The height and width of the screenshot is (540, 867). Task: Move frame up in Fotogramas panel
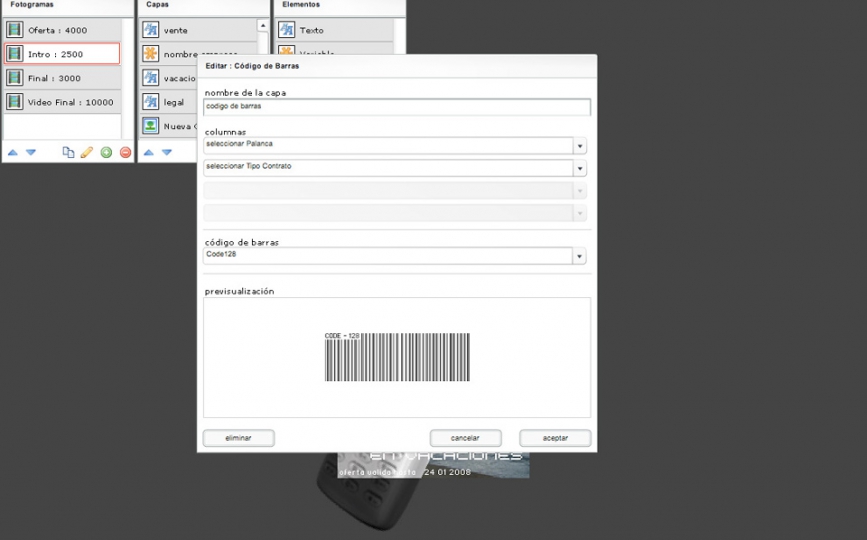pos(13,153)
